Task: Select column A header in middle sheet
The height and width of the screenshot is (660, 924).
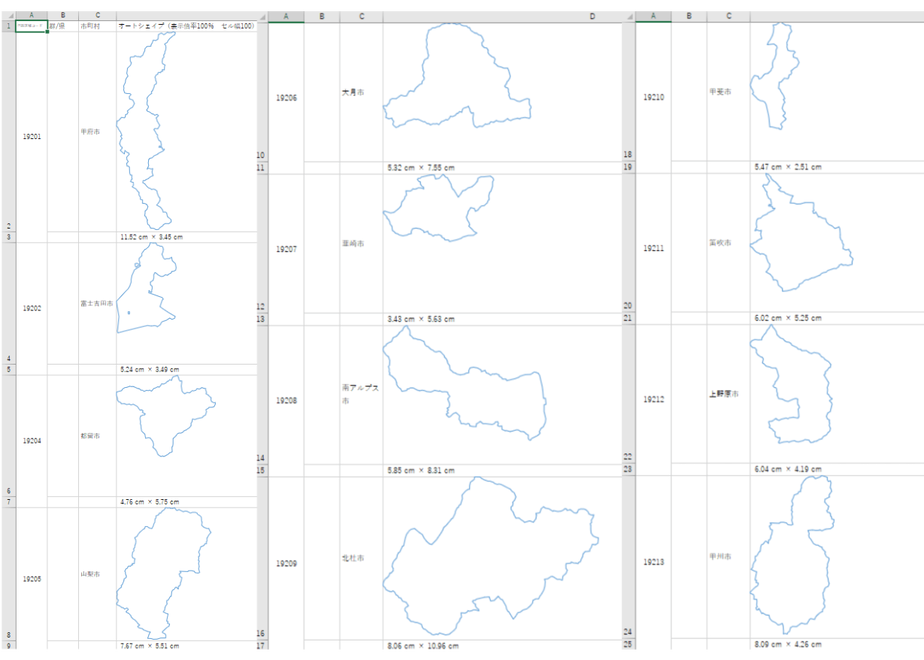Action: (x=286, y=16)
